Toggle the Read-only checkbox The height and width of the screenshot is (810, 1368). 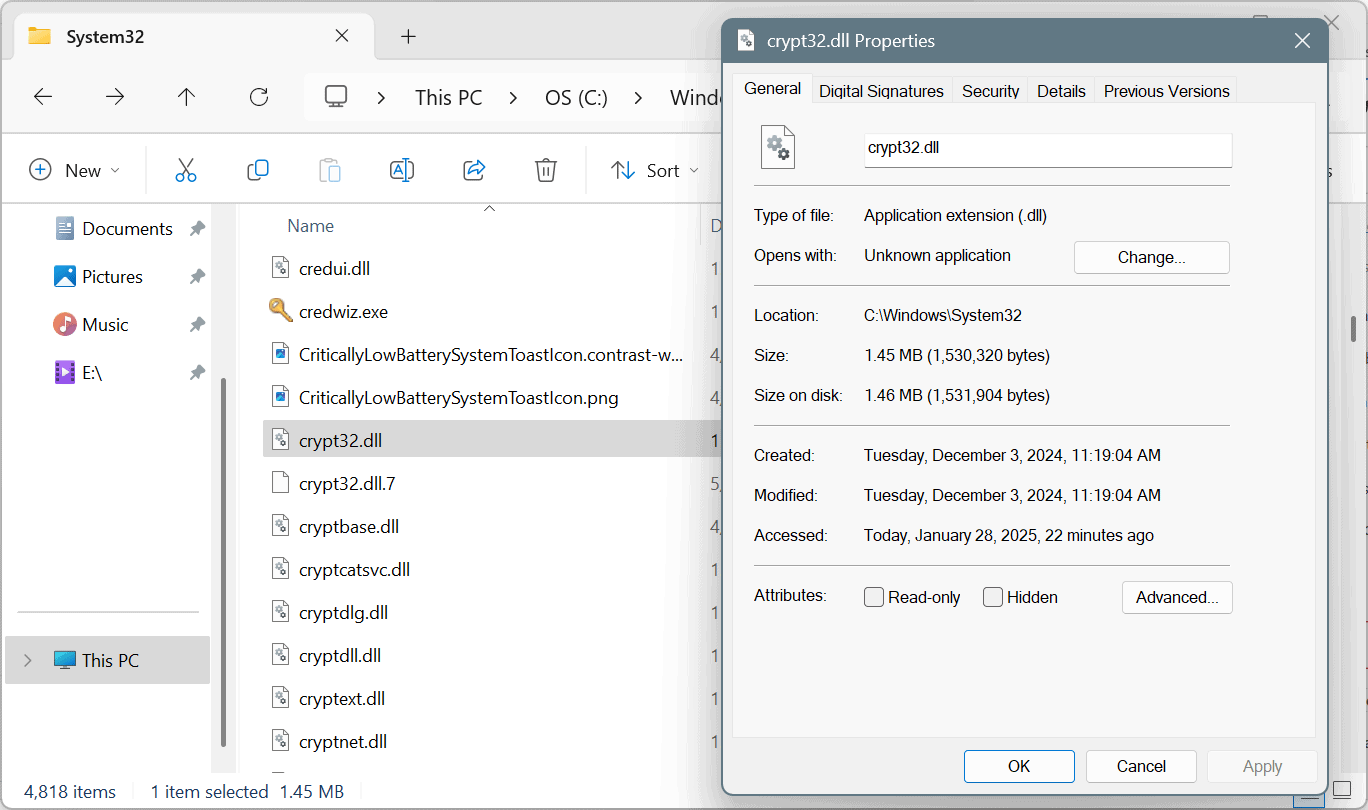coord(874,597)
